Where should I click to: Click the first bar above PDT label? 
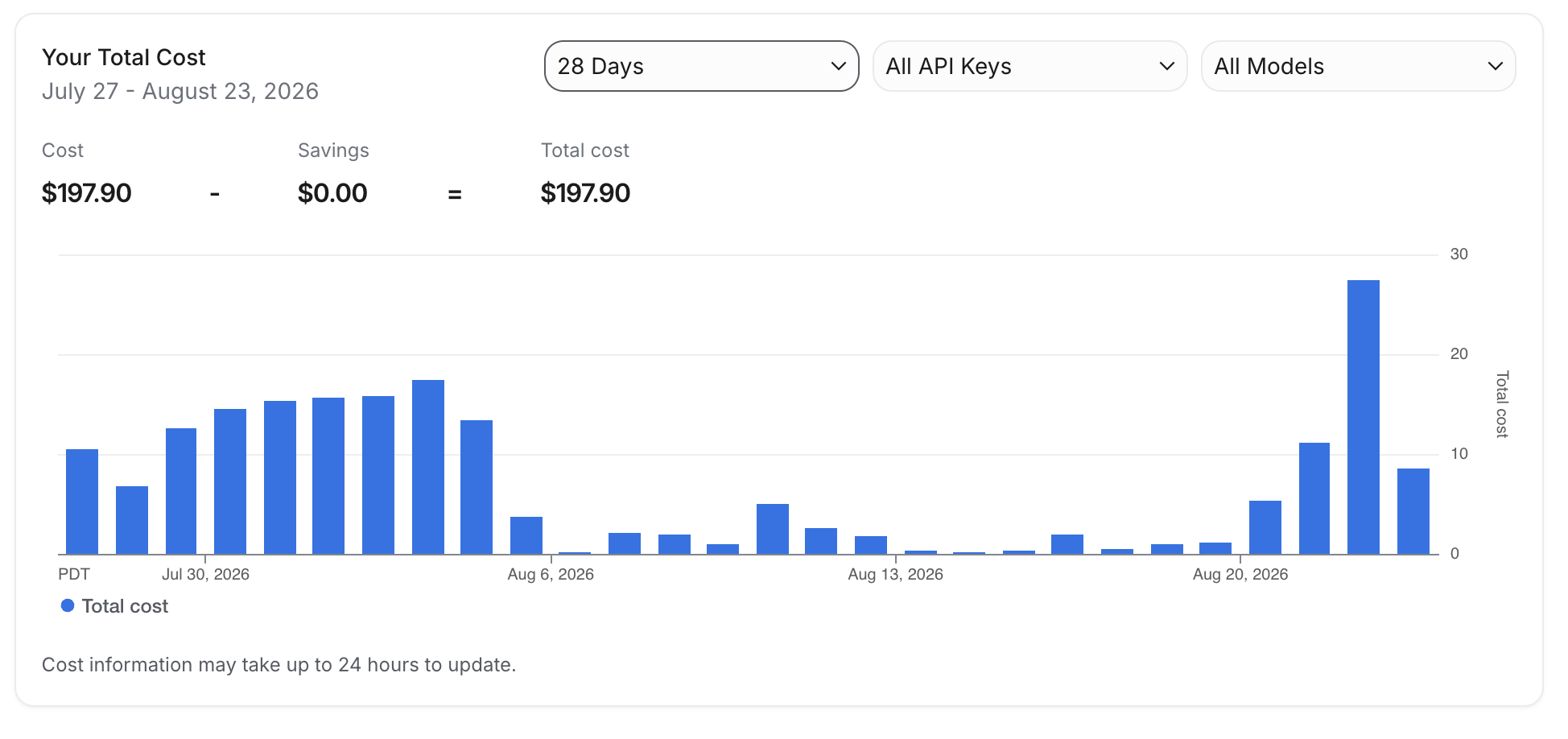81,502
